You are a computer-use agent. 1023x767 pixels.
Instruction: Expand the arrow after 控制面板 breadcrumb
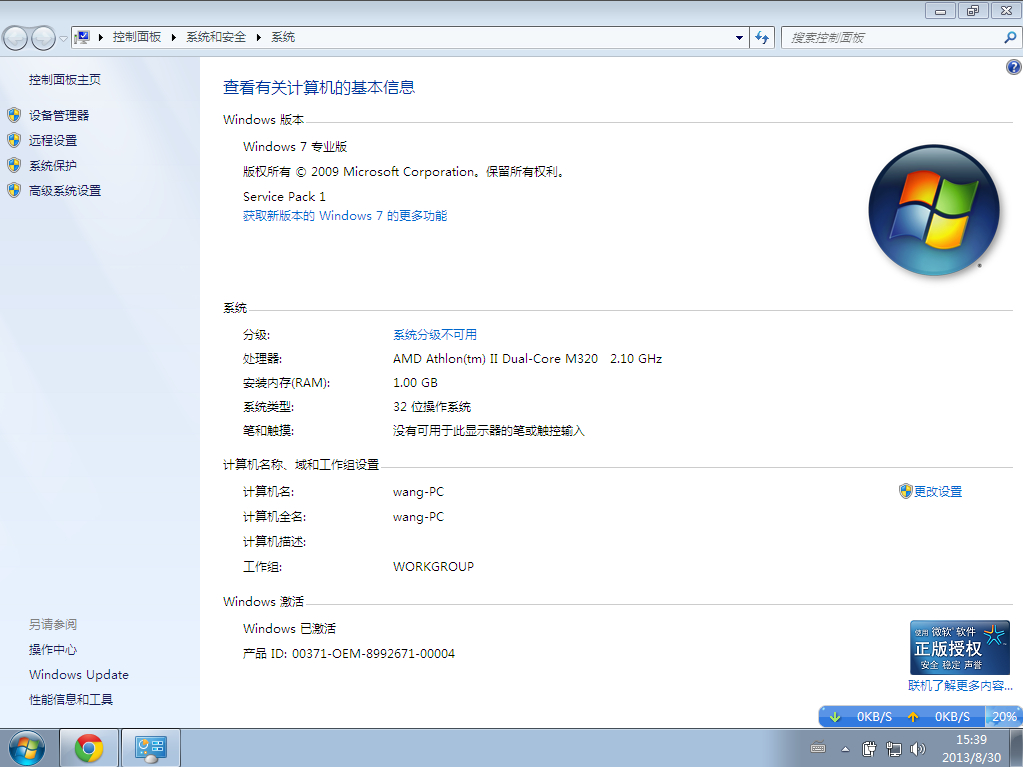174,37
